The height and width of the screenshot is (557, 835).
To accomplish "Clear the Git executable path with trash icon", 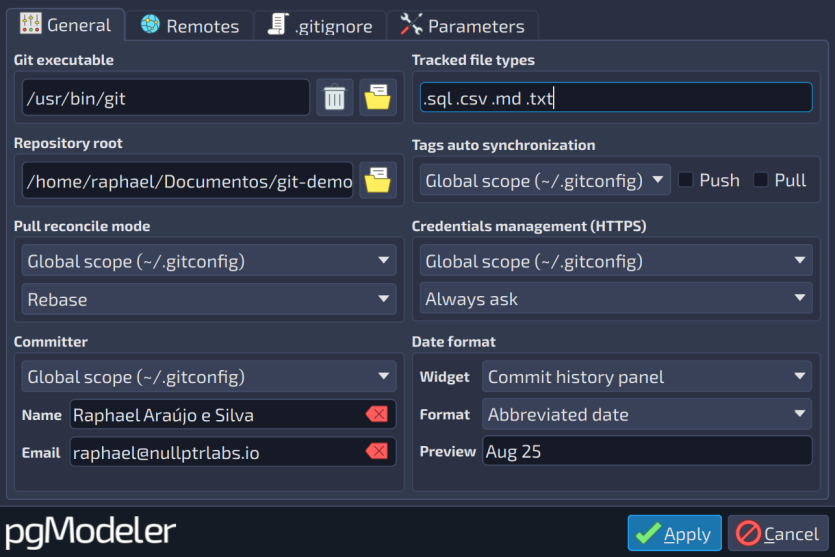I will [x=334, y=97].
